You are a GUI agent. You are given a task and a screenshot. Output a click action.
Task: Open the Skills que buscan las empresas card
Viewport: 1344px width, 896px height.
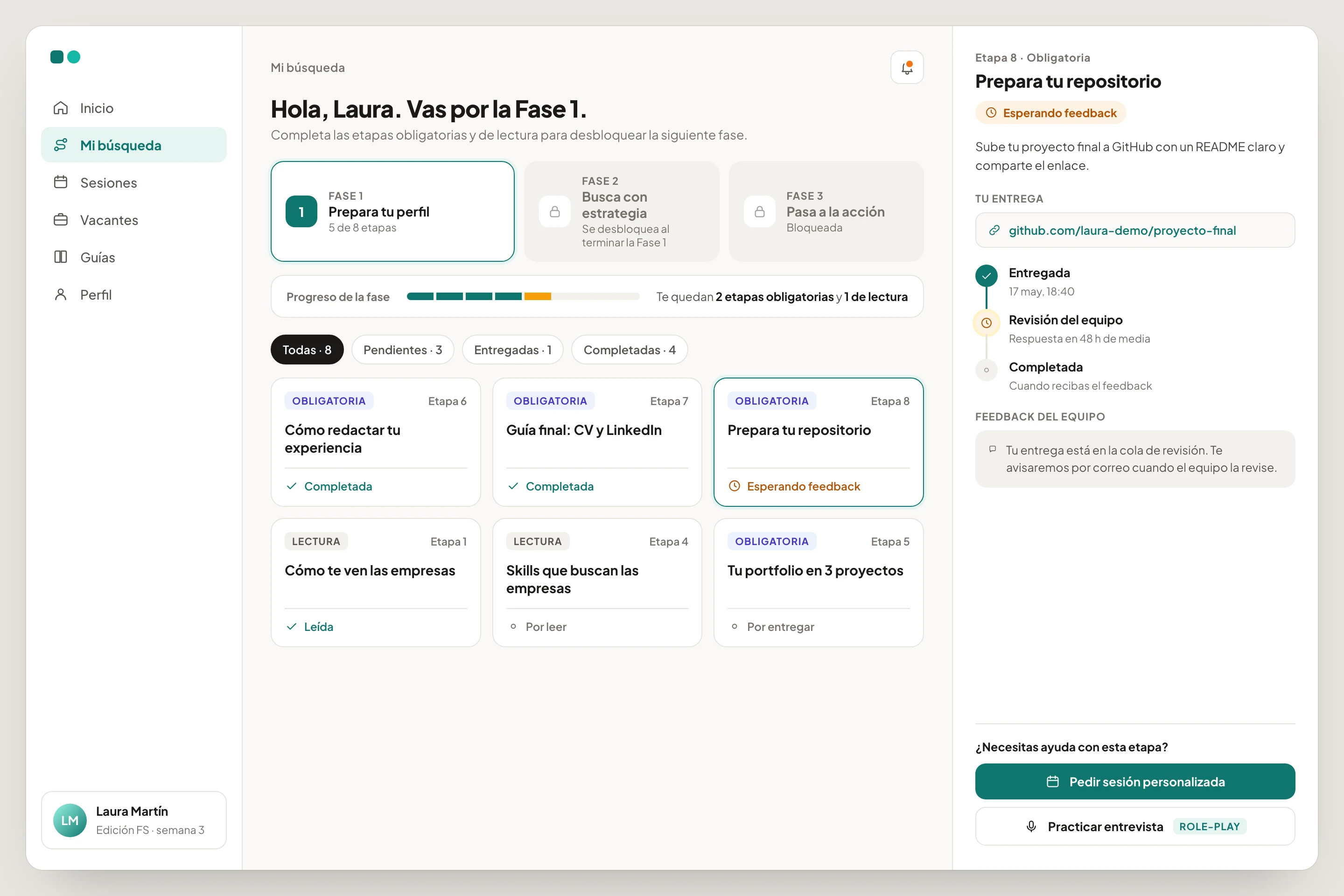coord(596,583)
